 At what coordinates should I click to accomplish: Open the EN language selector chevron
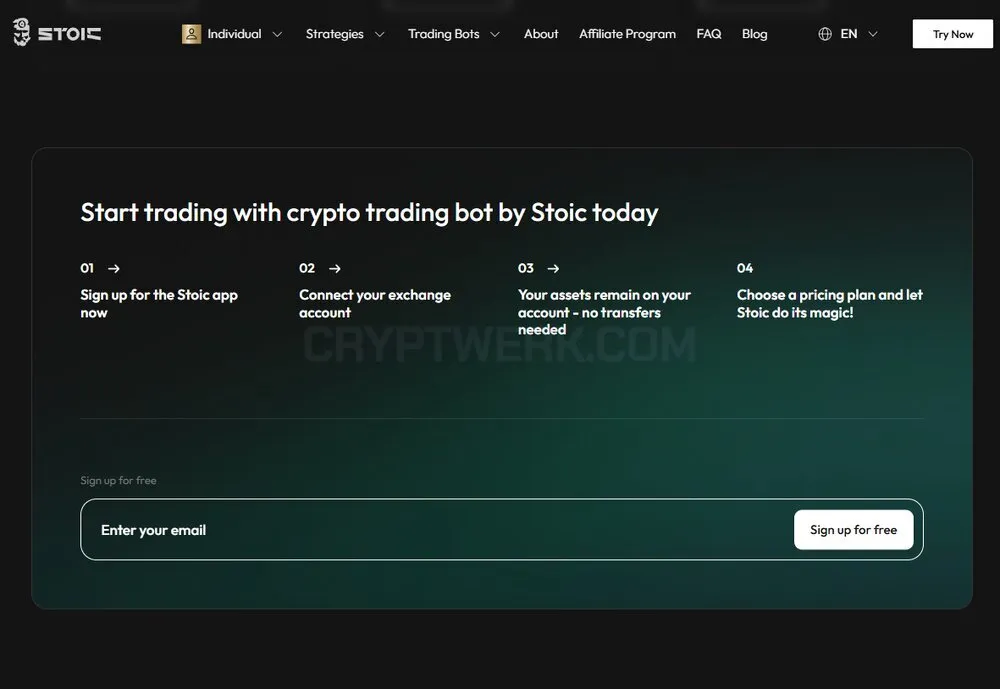(x=873, y=34)
